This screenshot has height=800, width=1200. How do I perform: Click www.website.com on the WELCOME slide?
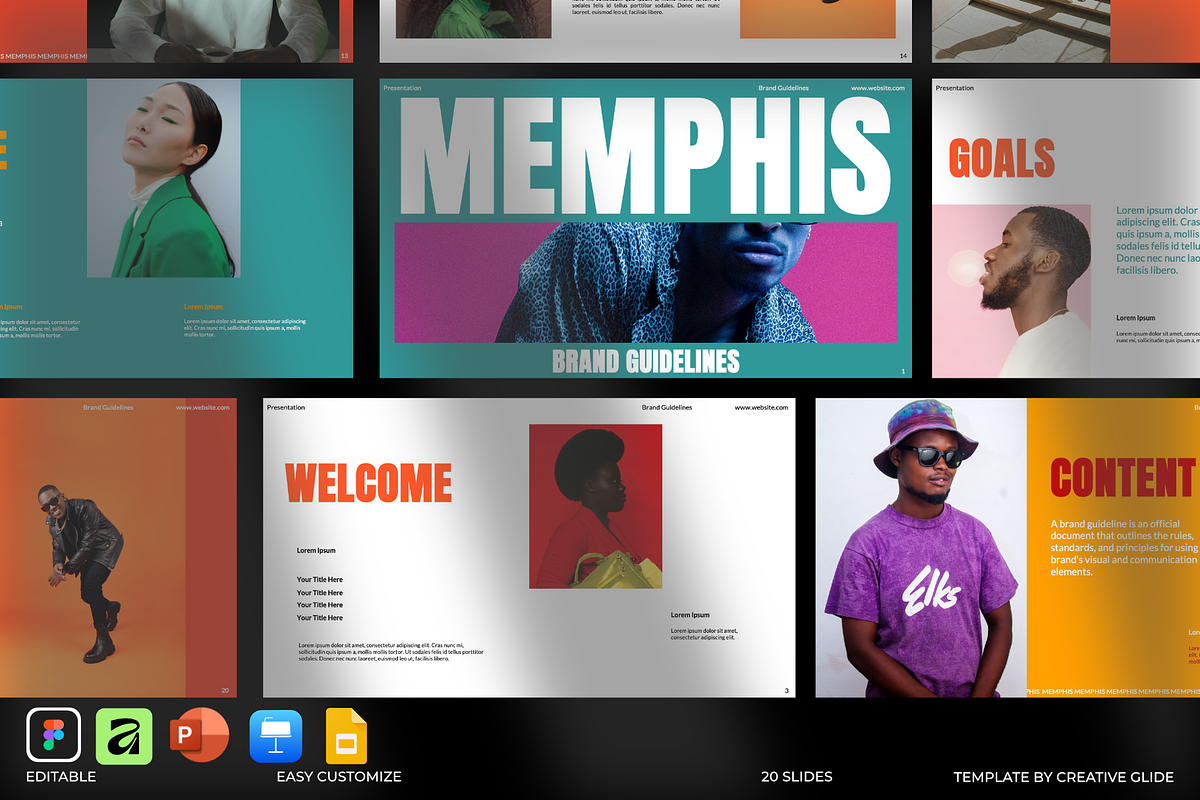[761, 407]
